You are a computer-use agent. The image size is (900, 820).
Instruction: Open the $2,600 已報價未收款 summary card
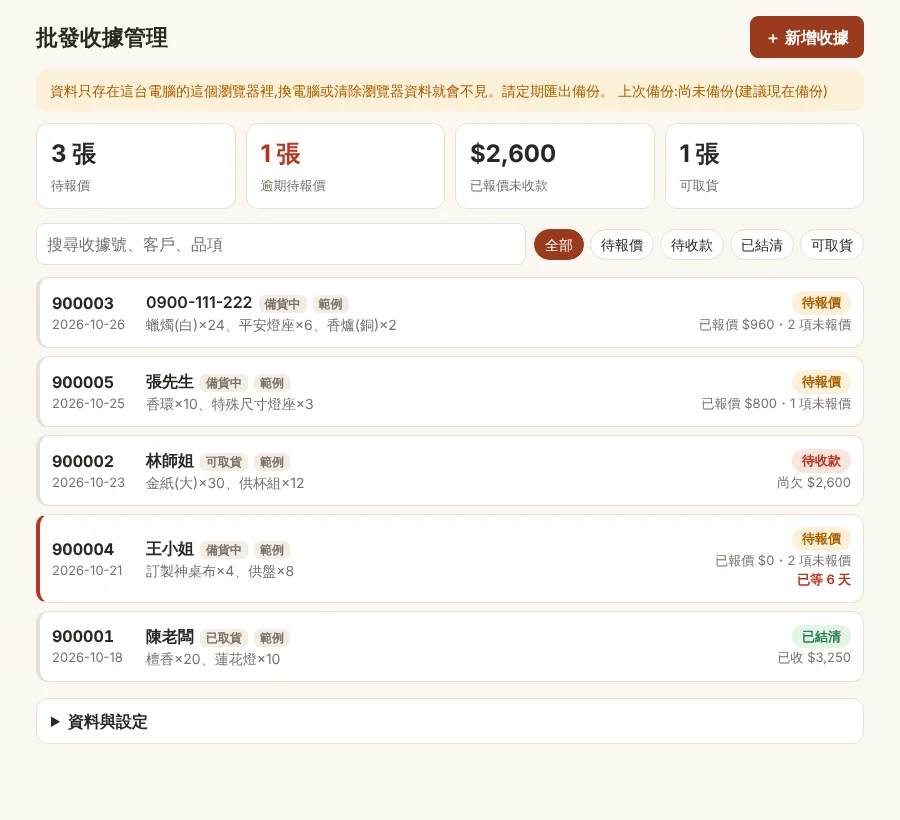point(555,166)
